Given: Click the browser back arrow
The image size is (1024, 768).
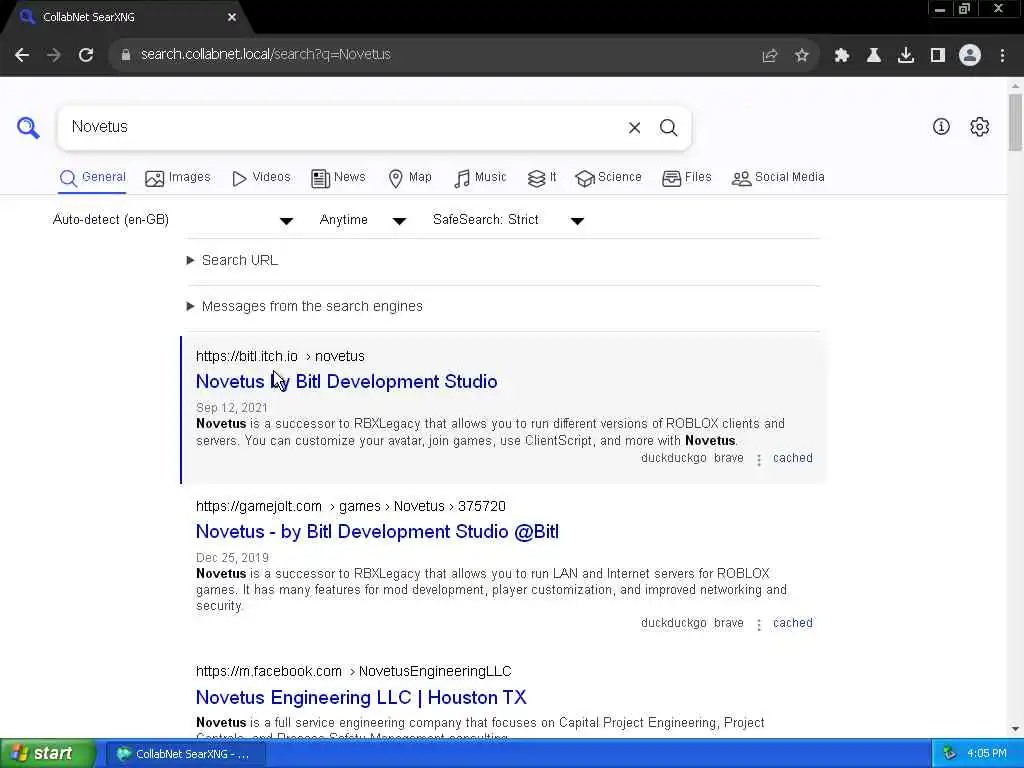Looking at the screenshot, I should tap(22, 55).
